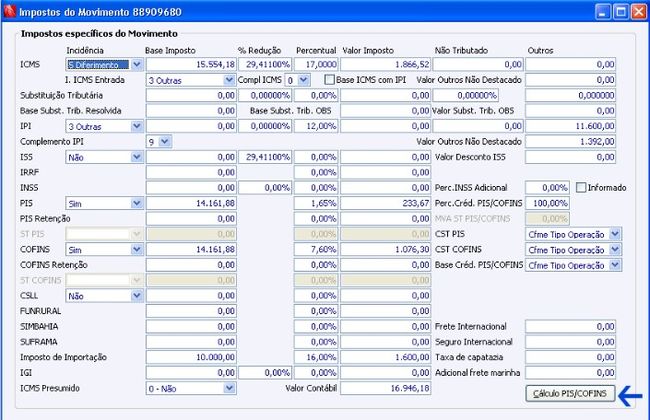Close the Impostos do Movimento window
The height and width of the screenshot is (420, 650).
(x=638, y=12)
